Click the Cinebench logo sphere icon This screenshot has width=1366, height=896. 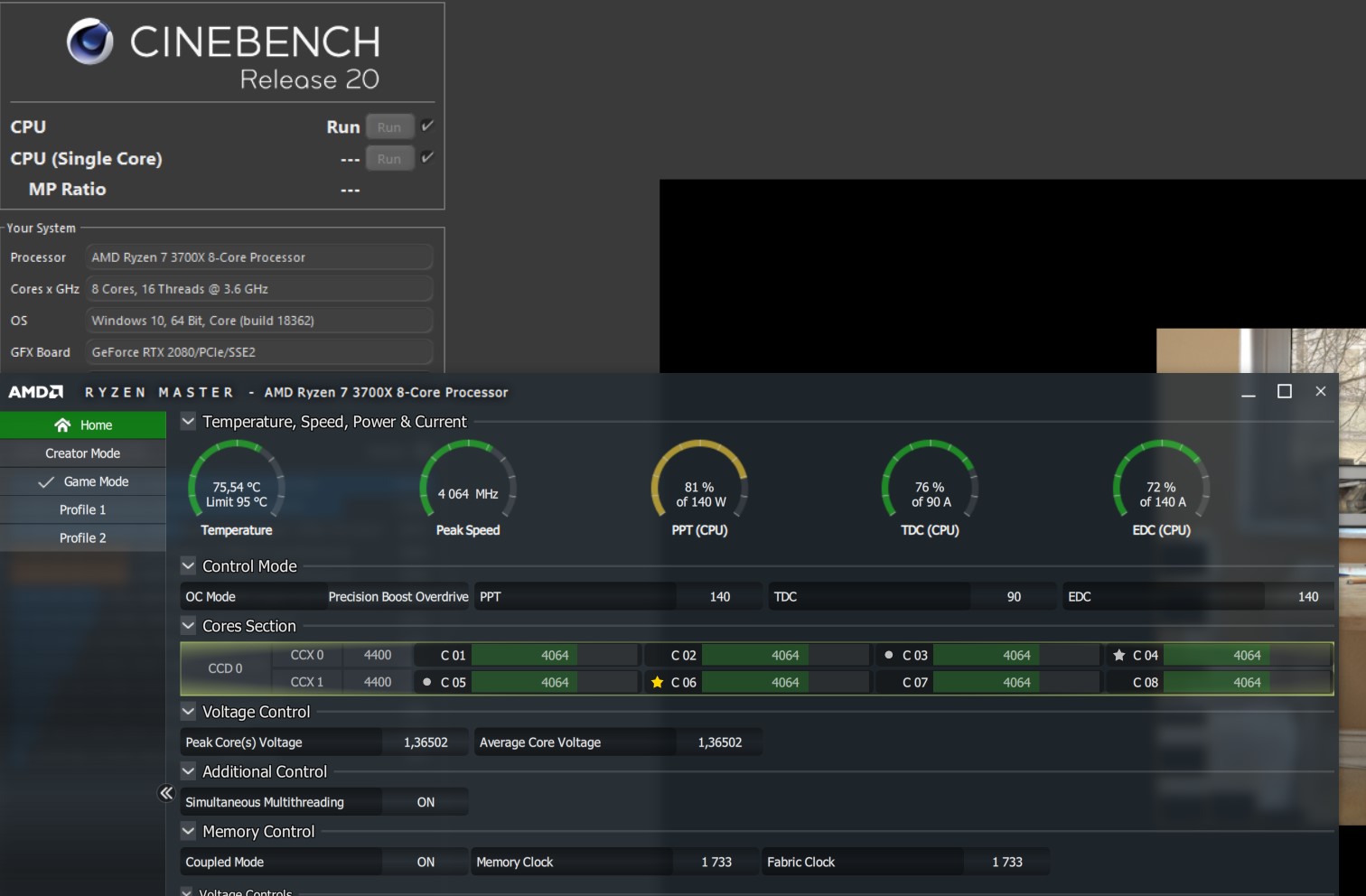click(x=90, y=42)
